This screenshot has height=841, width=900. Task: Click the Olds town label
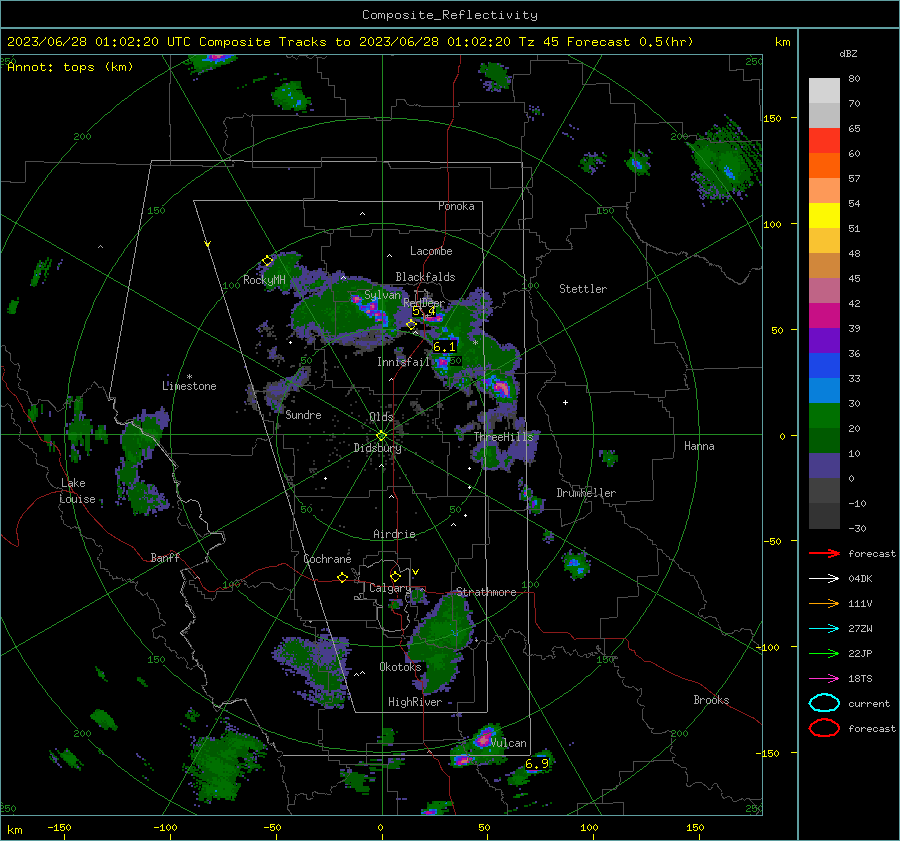(x=381, y=417)
